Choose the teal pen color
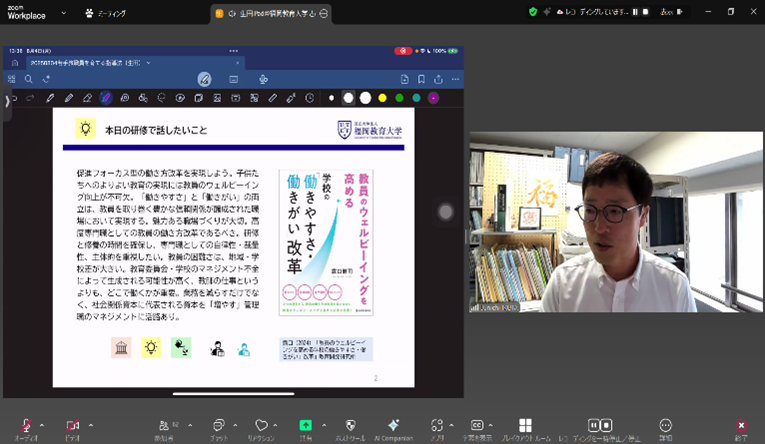 (x=416, y=98)
